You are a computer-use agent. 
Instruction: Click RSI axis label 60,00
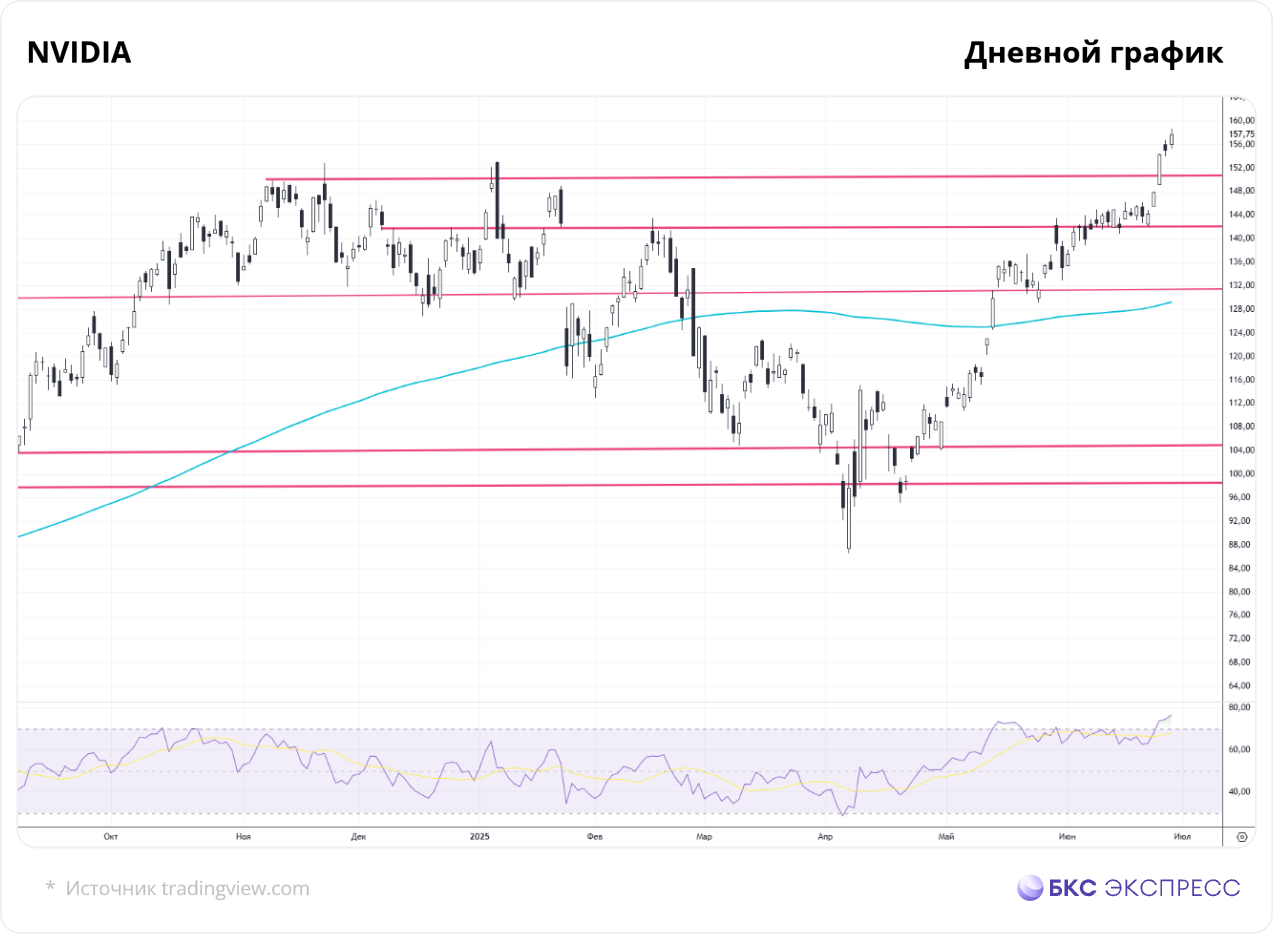(1241, 750)
